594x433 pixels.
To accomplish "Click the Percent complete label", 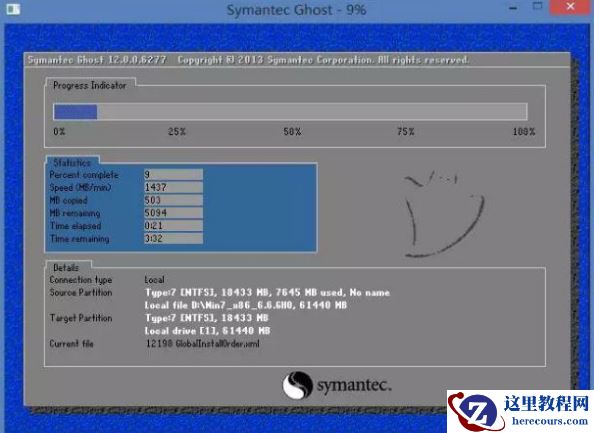I will tap(84, 175).
